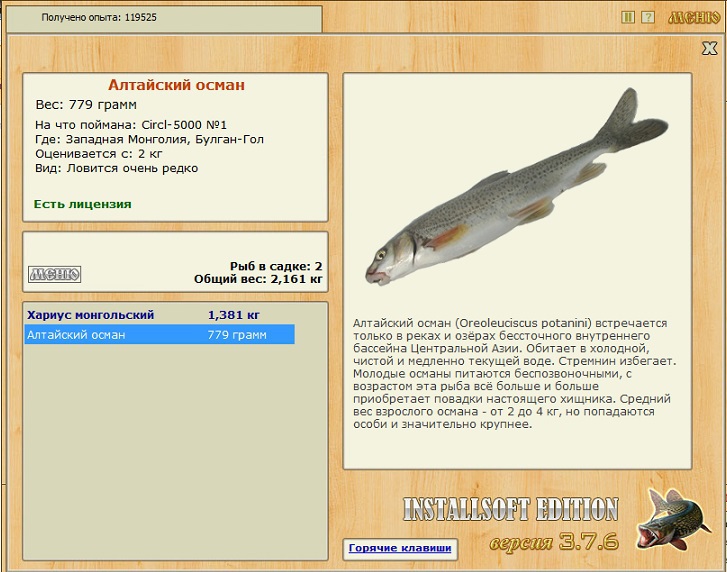Image resolution: width=727 pixels, height=572 pixels.
Task: Click the Общий вес: 2,161 кг text
Action: (x=258, y=279)
